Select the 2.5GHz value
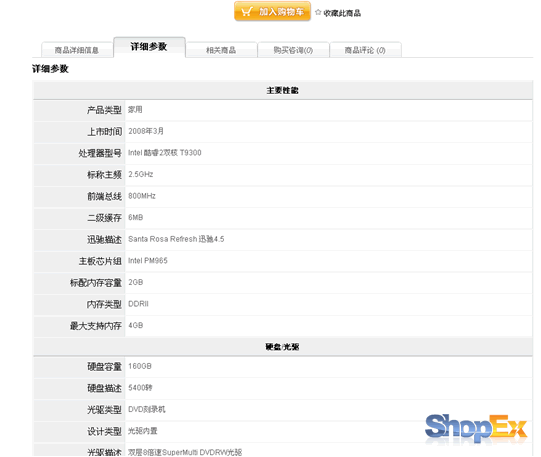This screenshot has width=541, height=457. pos(140,174)
